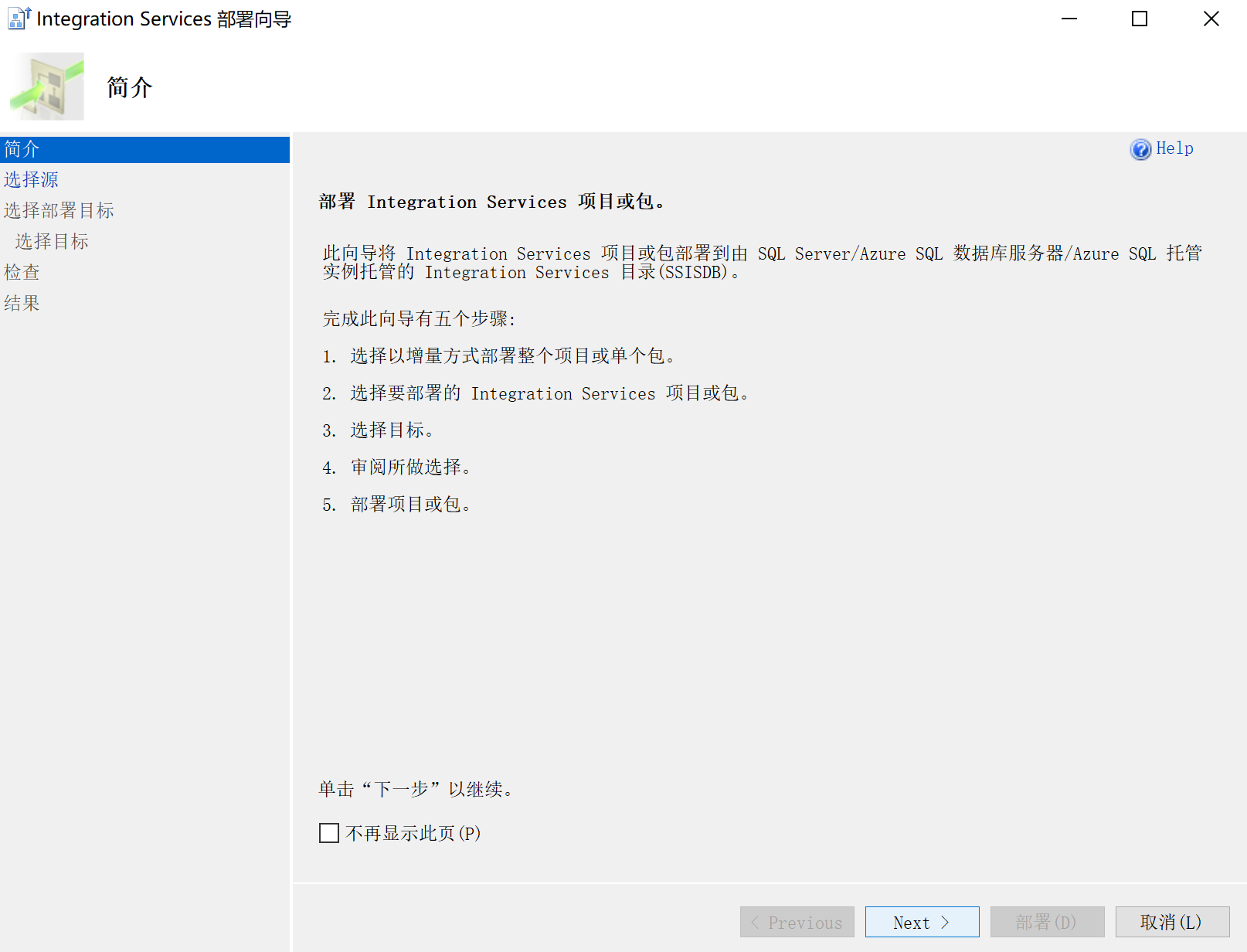
Task: Click step text '5. 部署项目或包。'
Action: coord(396,504)
